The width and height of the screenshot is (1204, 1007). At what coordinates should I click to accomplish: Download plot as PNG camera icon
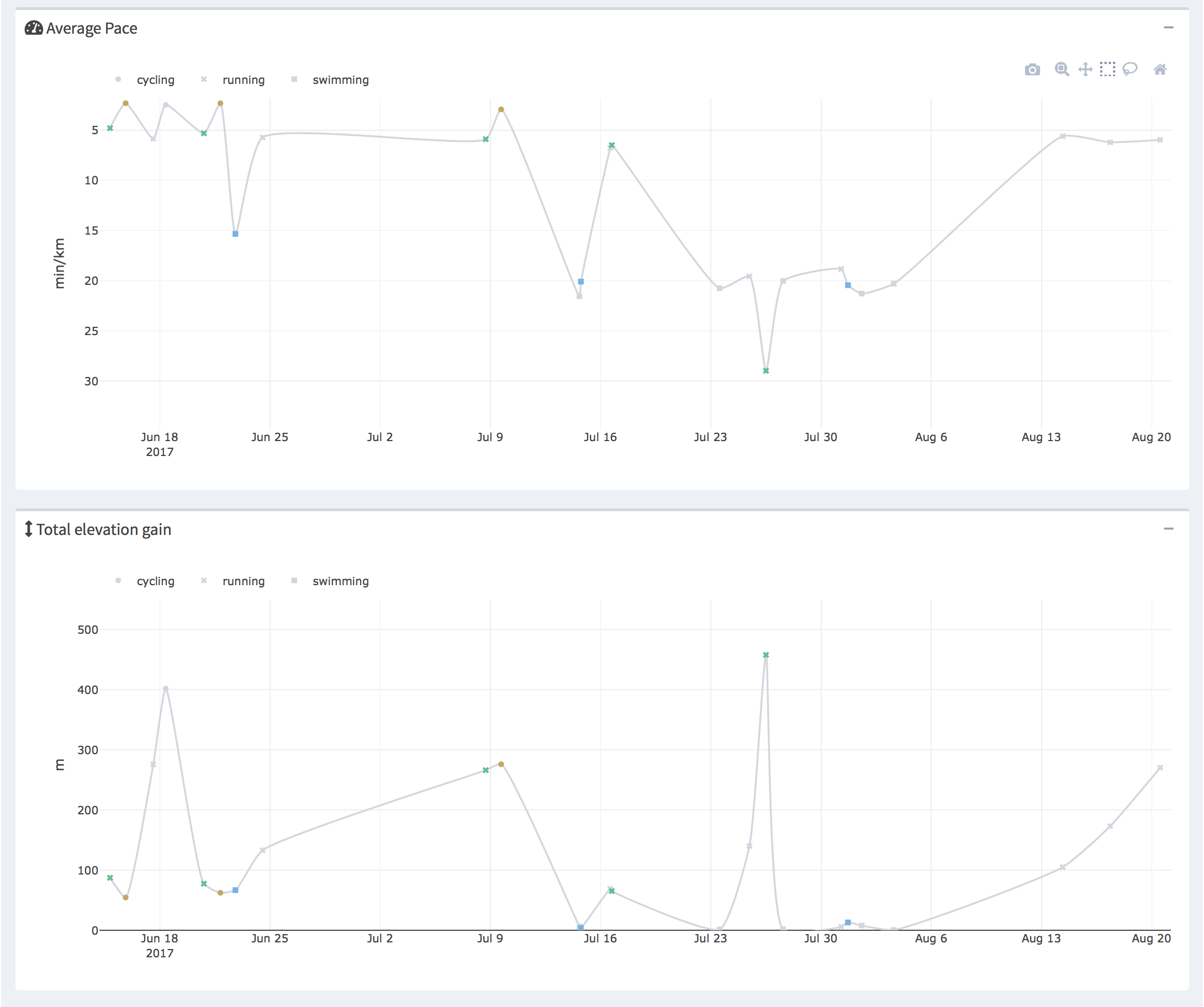(1032, 70)
